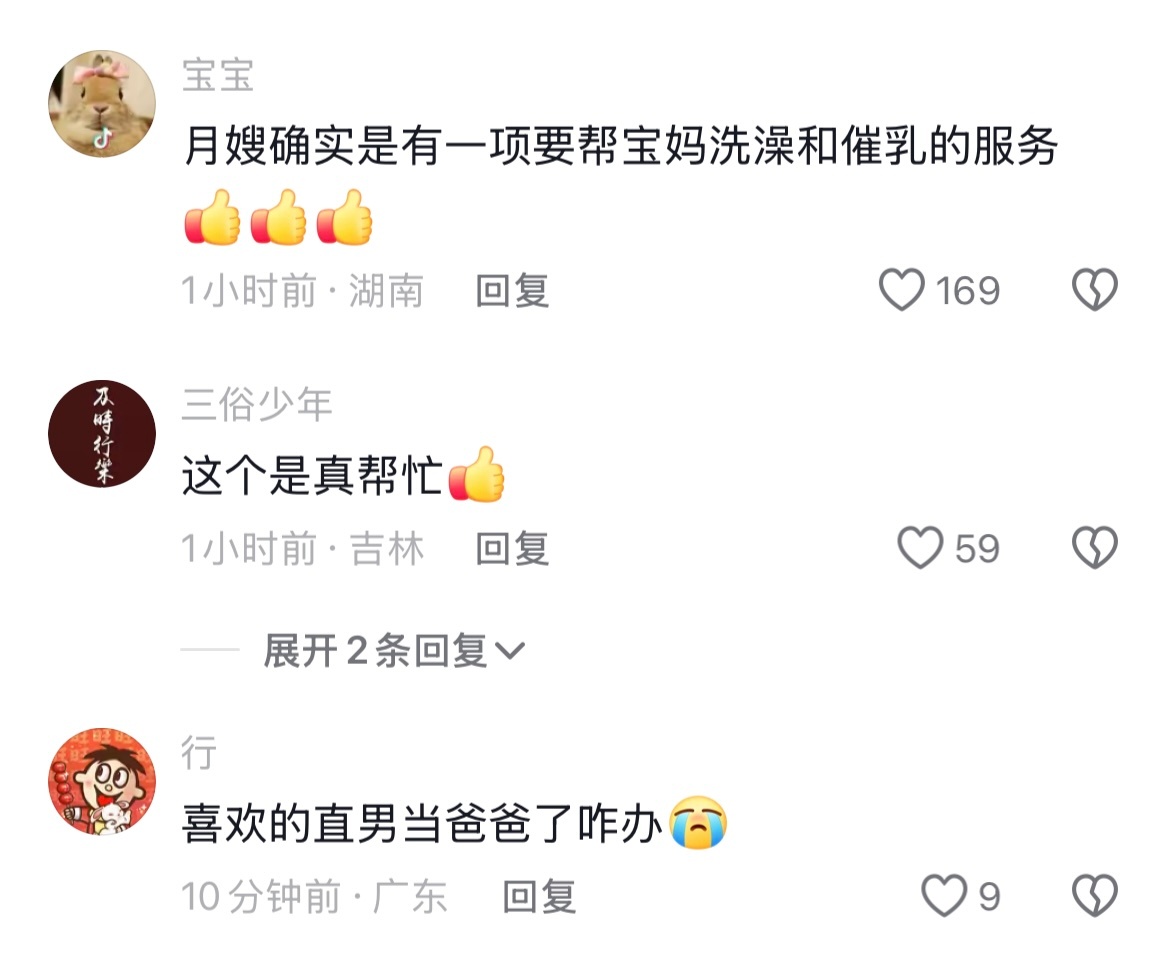Screen dimensions: 1170x965
Task: Open username 行
Action: pyautogui.click(x=199, y=752)
